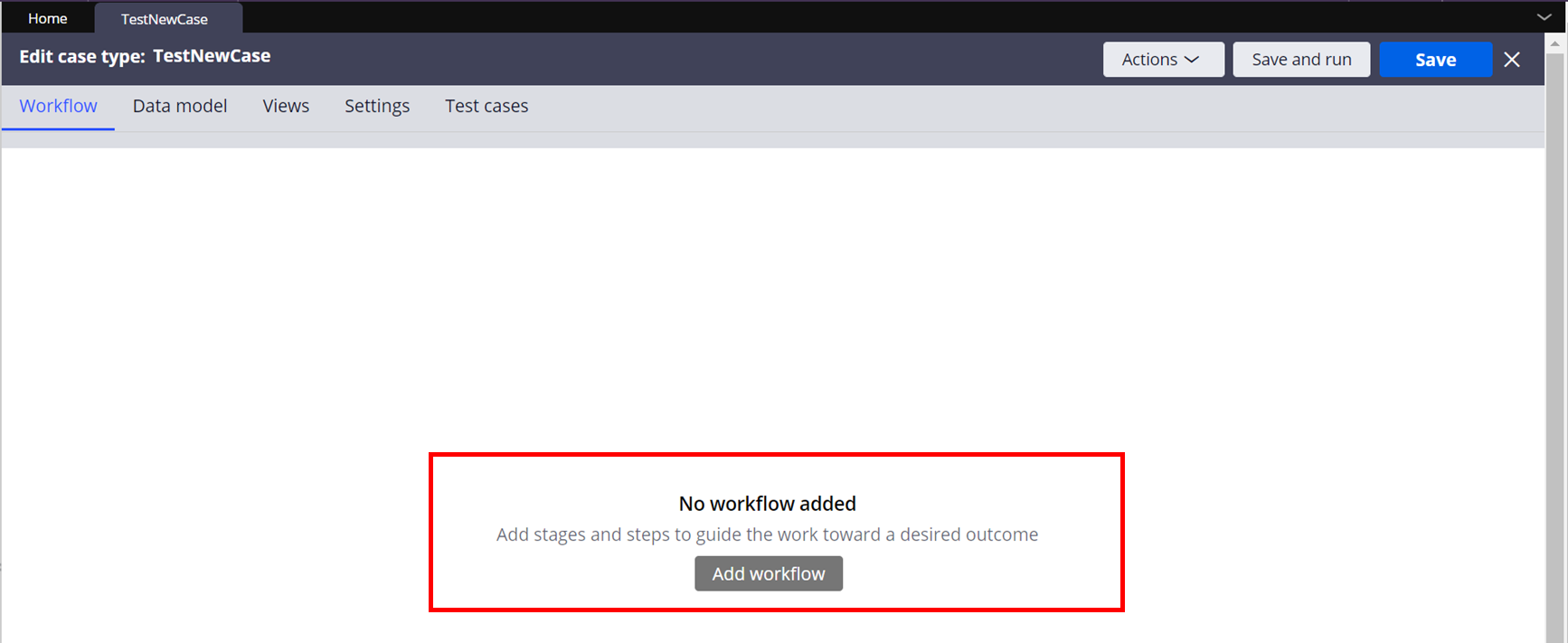Open the Data model tab
Screen dimensions: 1568x643
point(180,106)
